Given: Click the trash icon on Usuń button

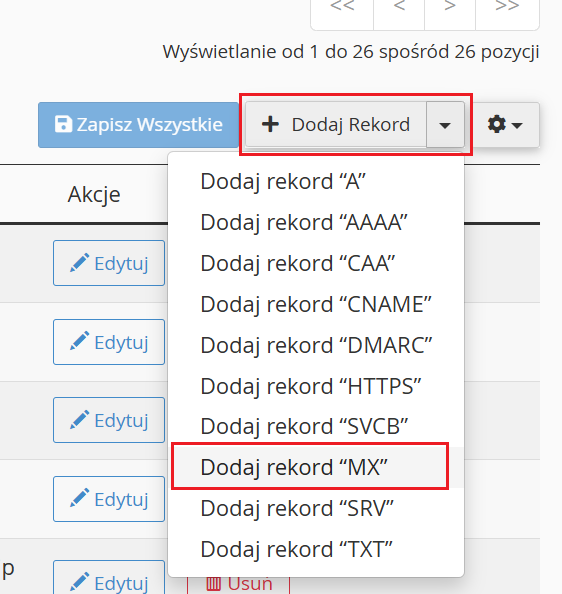Looking at the screenshot, I should 213,584.
